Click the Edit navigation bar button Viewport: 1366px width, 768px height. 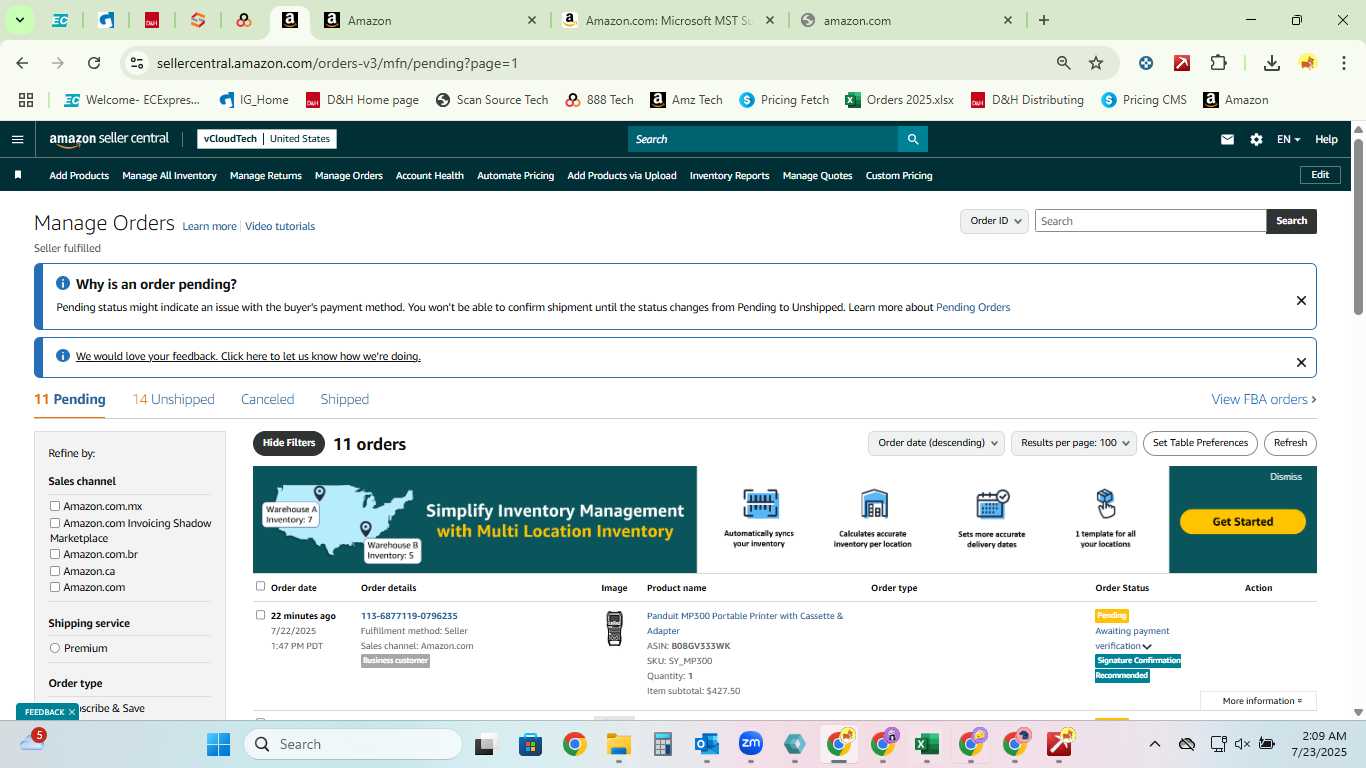(x=1320, y=175)
